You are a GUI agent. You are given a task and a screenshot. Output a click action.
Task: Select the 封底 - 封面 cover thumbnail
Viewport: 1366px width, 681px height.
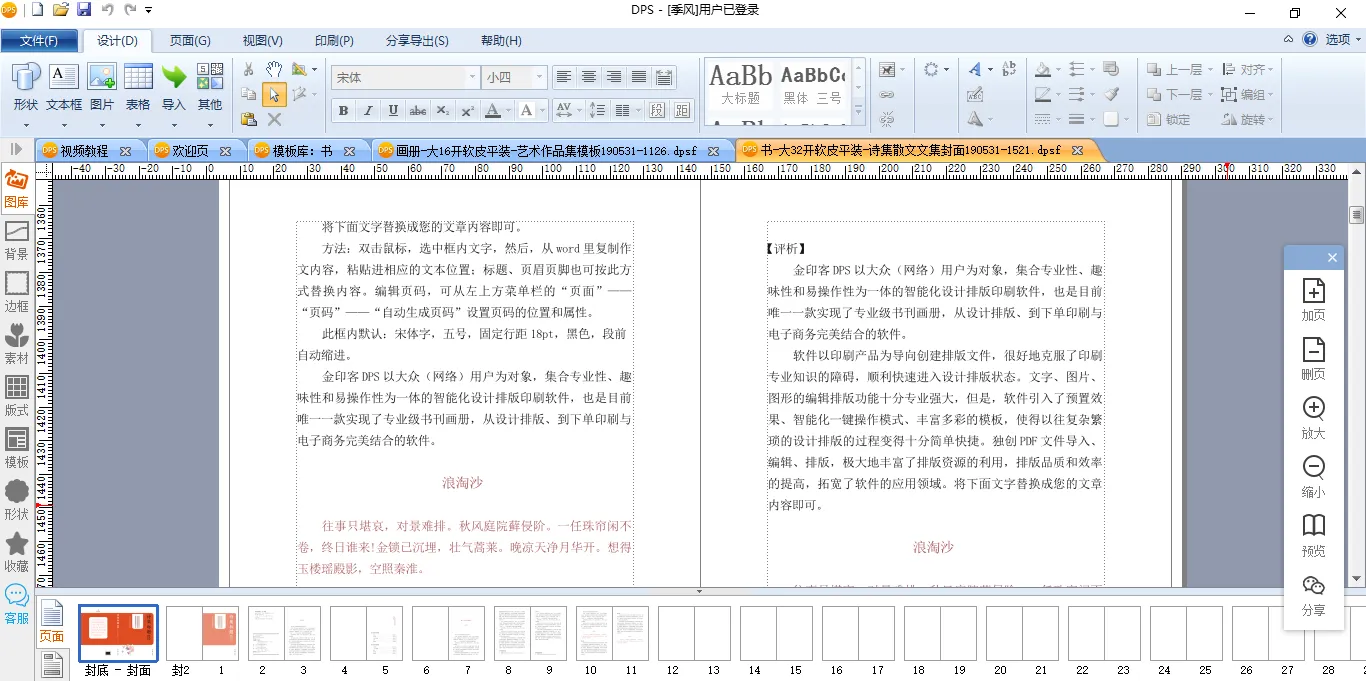pos(118,634)
